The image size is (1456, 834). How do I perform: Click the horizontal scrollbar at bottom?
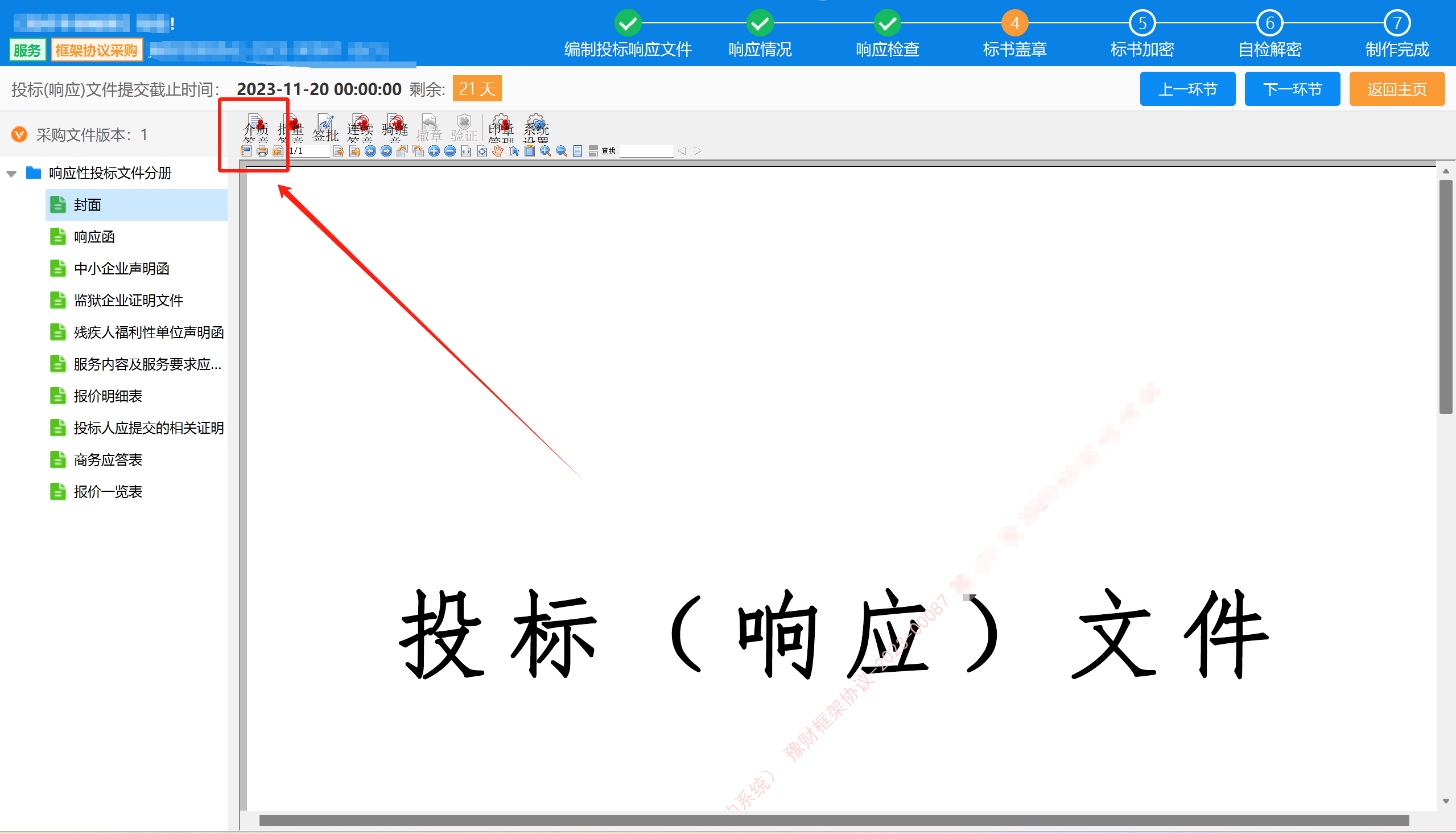(x=834, y=820)
